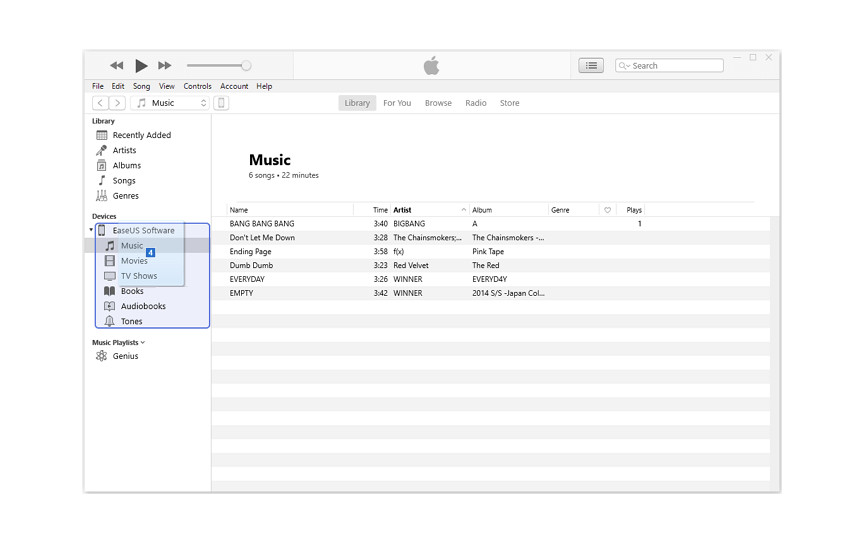853x545 pixels.
Task: Open the View menu
Action: point(166,86)
